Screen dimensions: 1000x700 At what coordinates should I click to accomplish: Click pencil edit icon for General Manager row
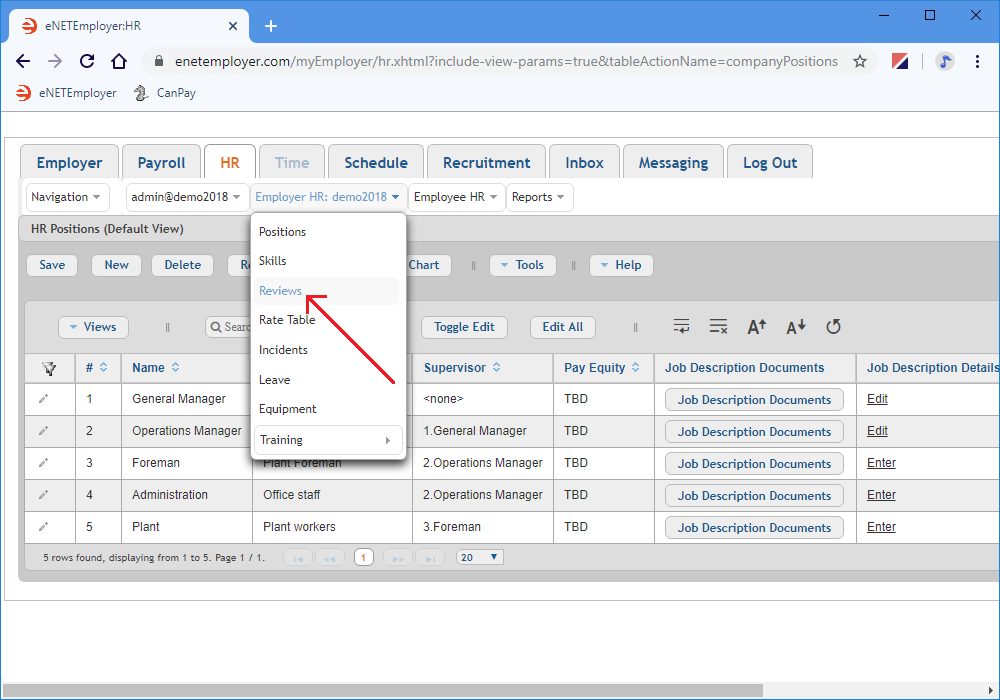click(x=43, y=399)
